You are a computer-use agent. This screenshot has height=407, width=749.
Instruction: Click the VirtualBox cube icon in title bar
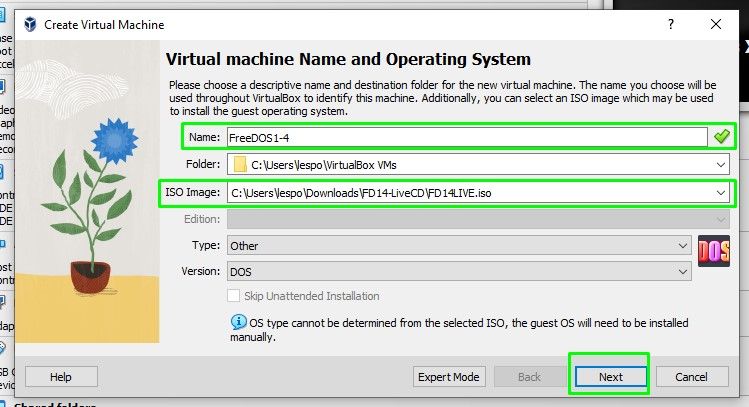[30, 24]
